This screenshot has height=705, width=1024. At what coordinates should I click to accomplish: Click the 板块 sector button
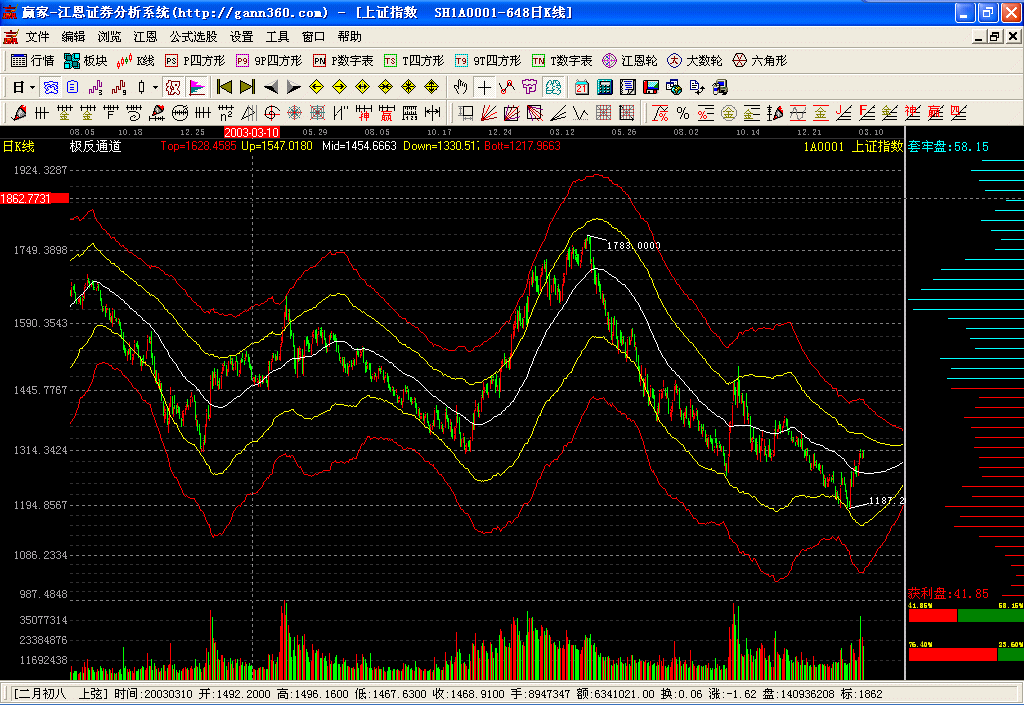coord(85,61)
